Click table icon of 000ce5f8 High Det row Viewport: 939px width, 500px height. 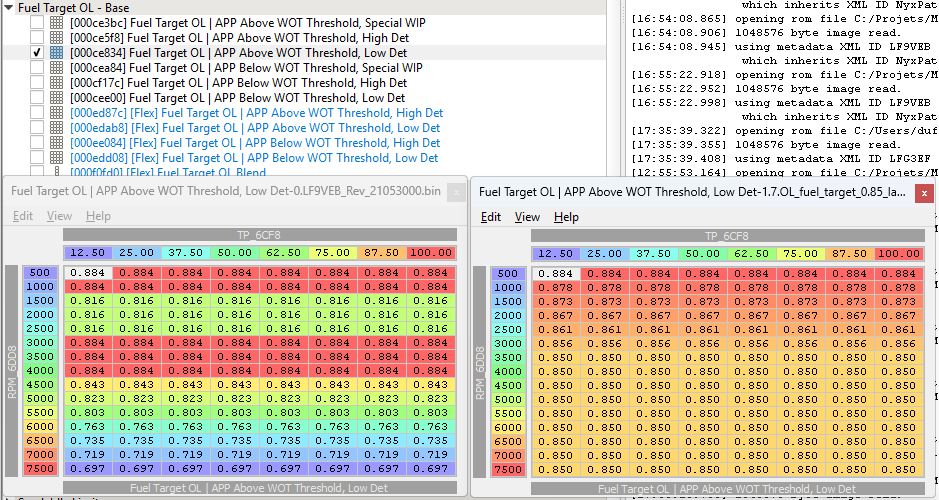click(56, 38)
